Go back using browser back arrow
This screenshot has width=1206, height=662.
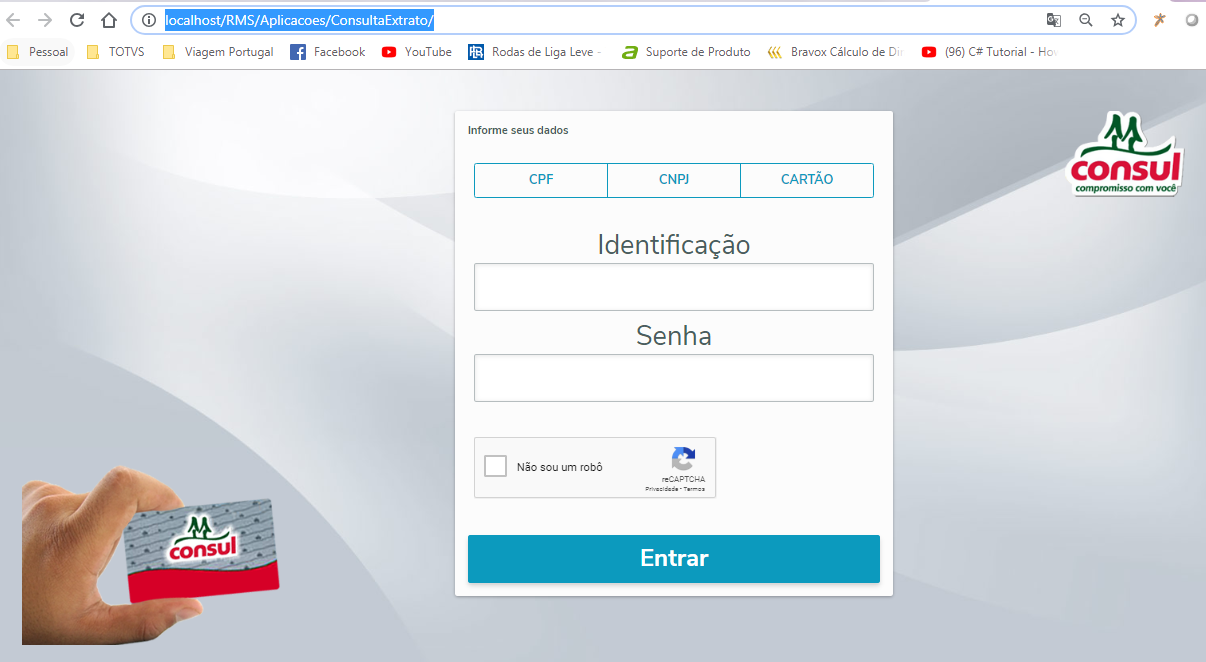coord(14,20)
